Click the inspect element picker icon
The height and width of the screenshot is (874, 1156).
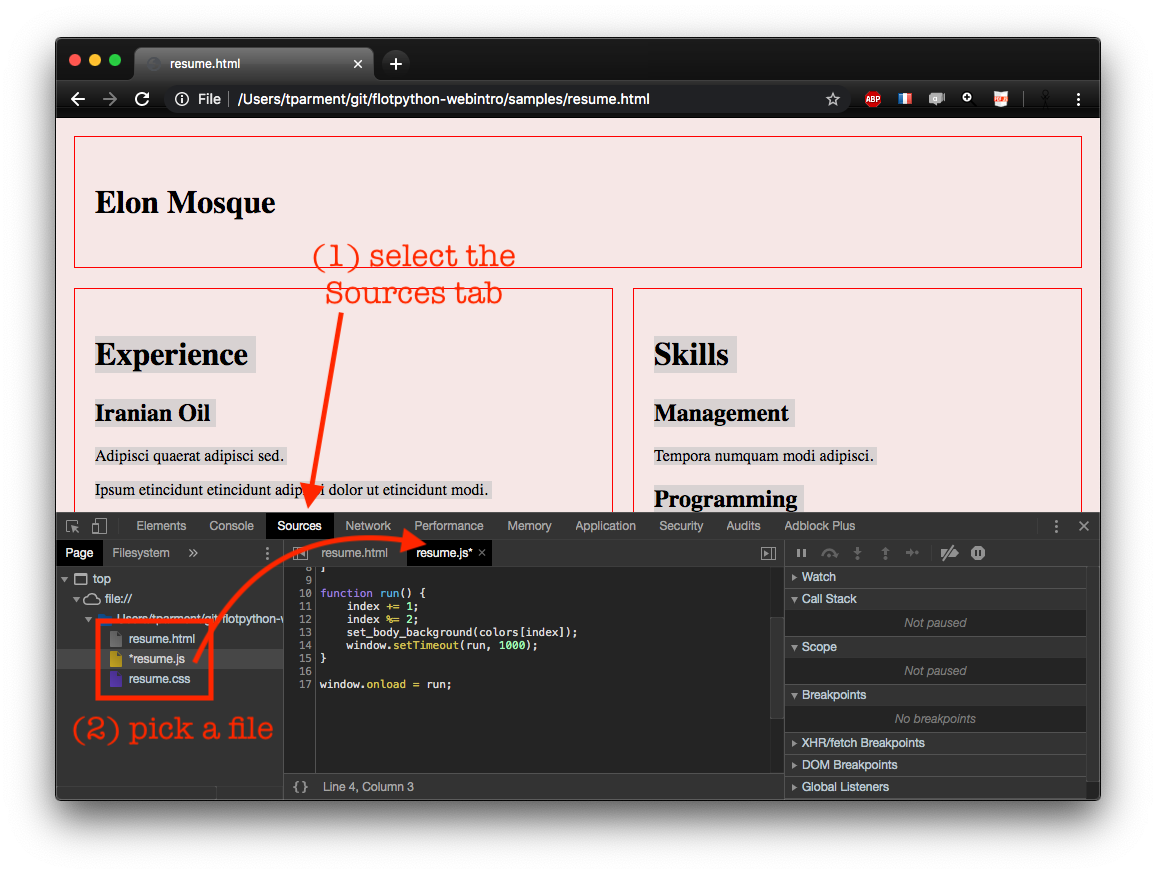tap(73, 526)
